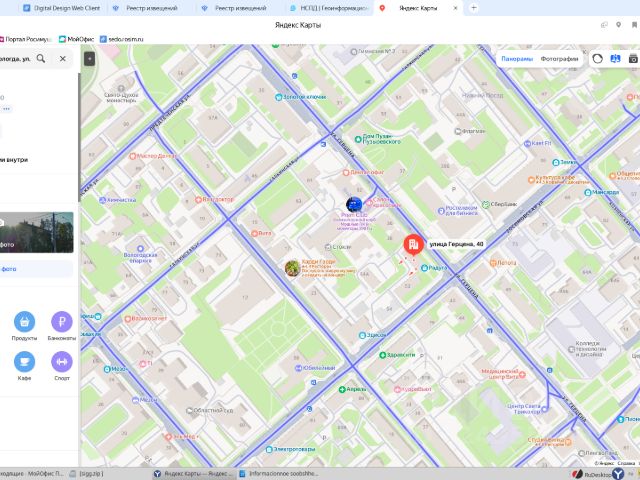The width and height of the screenshot is (640, 480).
Task: Click the Химчистка marker
Action: pyautogui.click(x=103, y=200)
